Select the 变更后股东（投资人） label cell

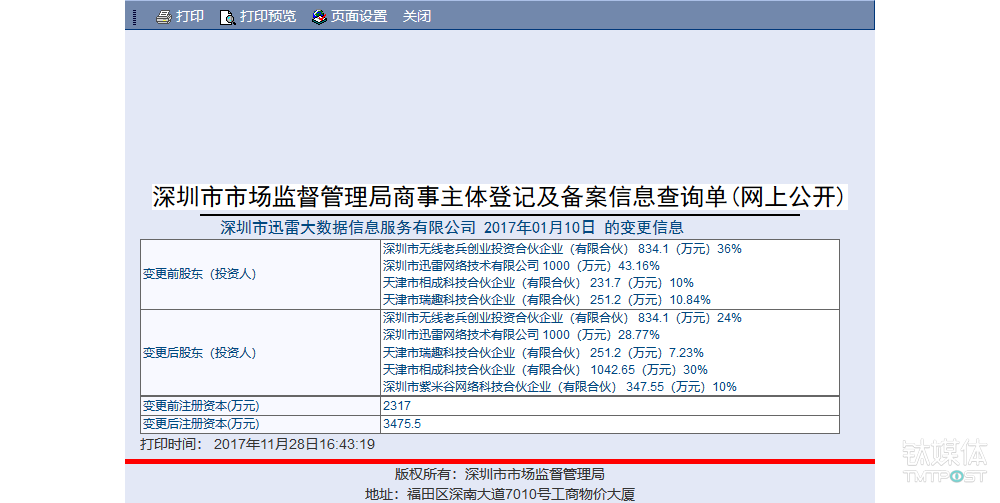click(x=260, y=353)
